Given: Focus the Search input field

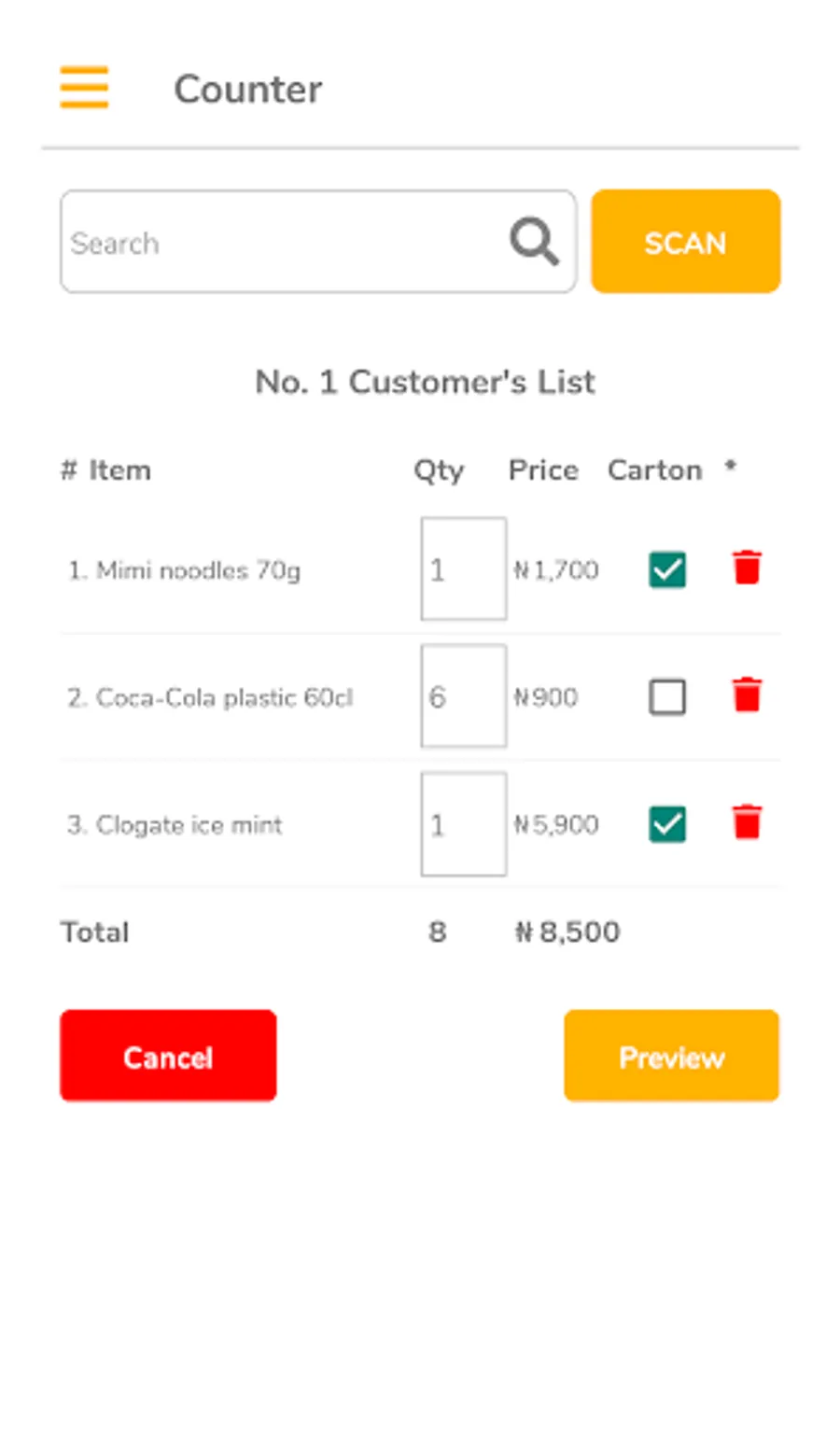Looking at the screenshot, I should (x=280, y=243).
